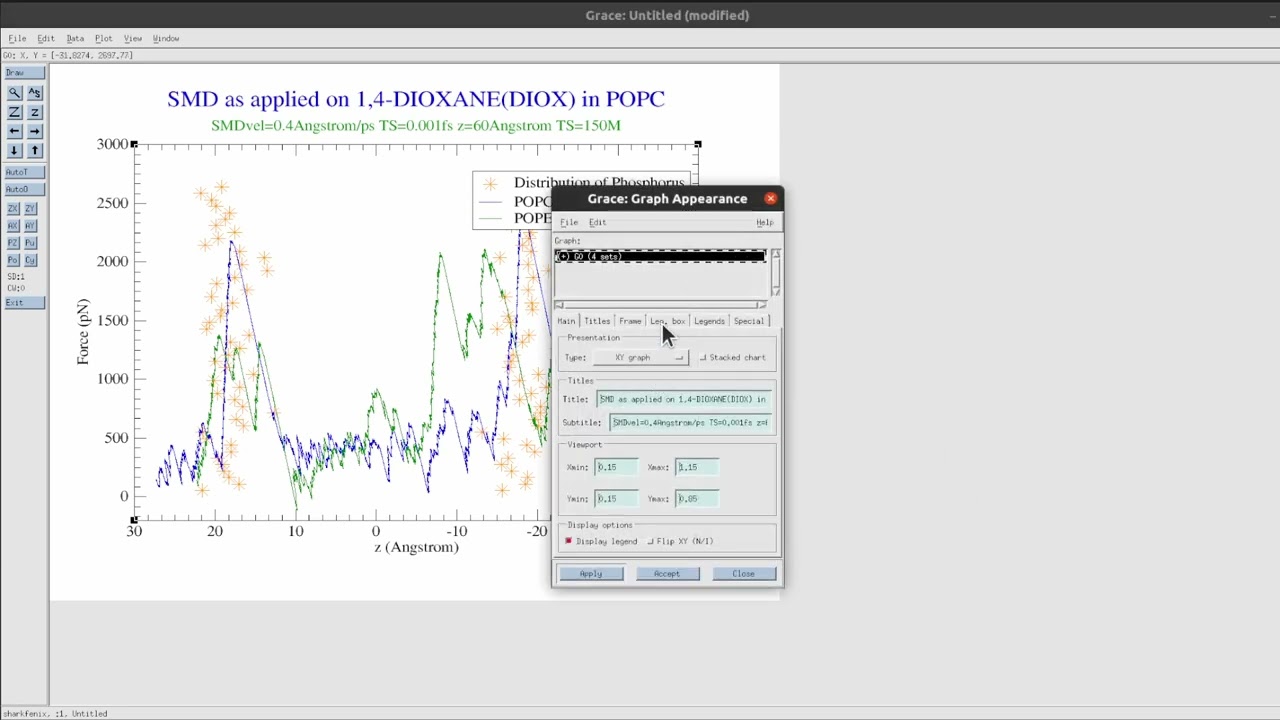Click the autoscale 'AS' tool icon
This screenshot has height=720, width=1280.
tap(34, 93)
